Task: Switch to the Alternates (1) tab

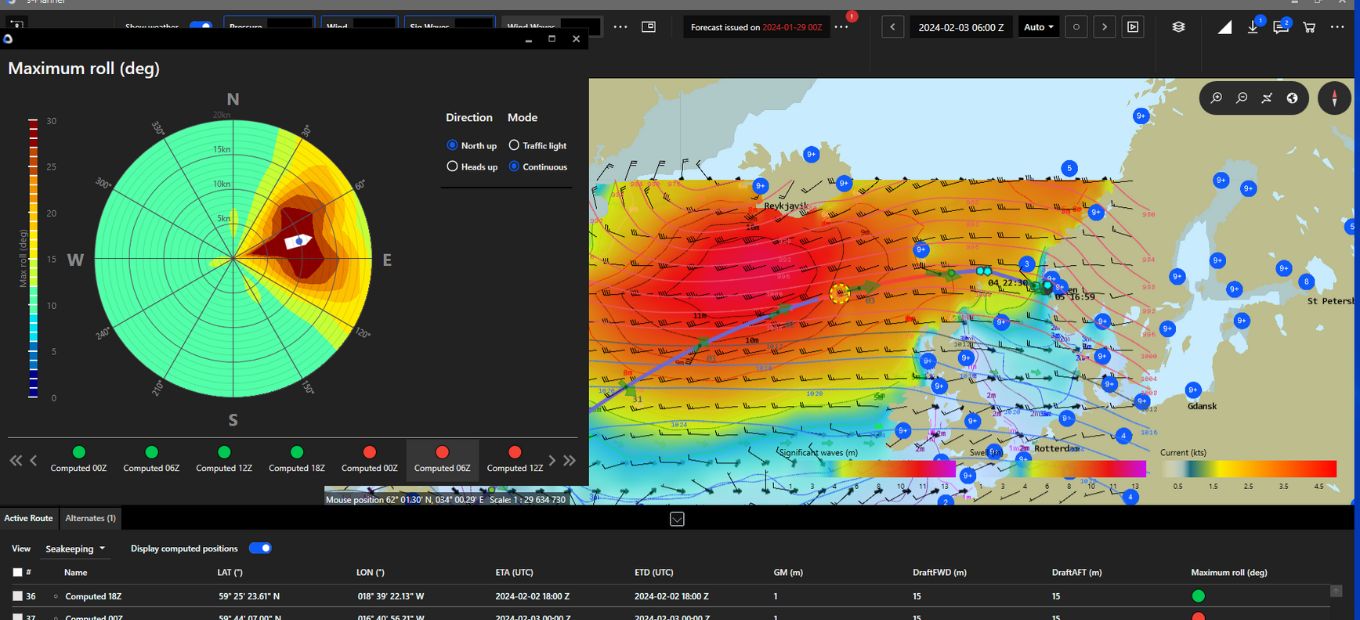Action: [x=90, y=518]
